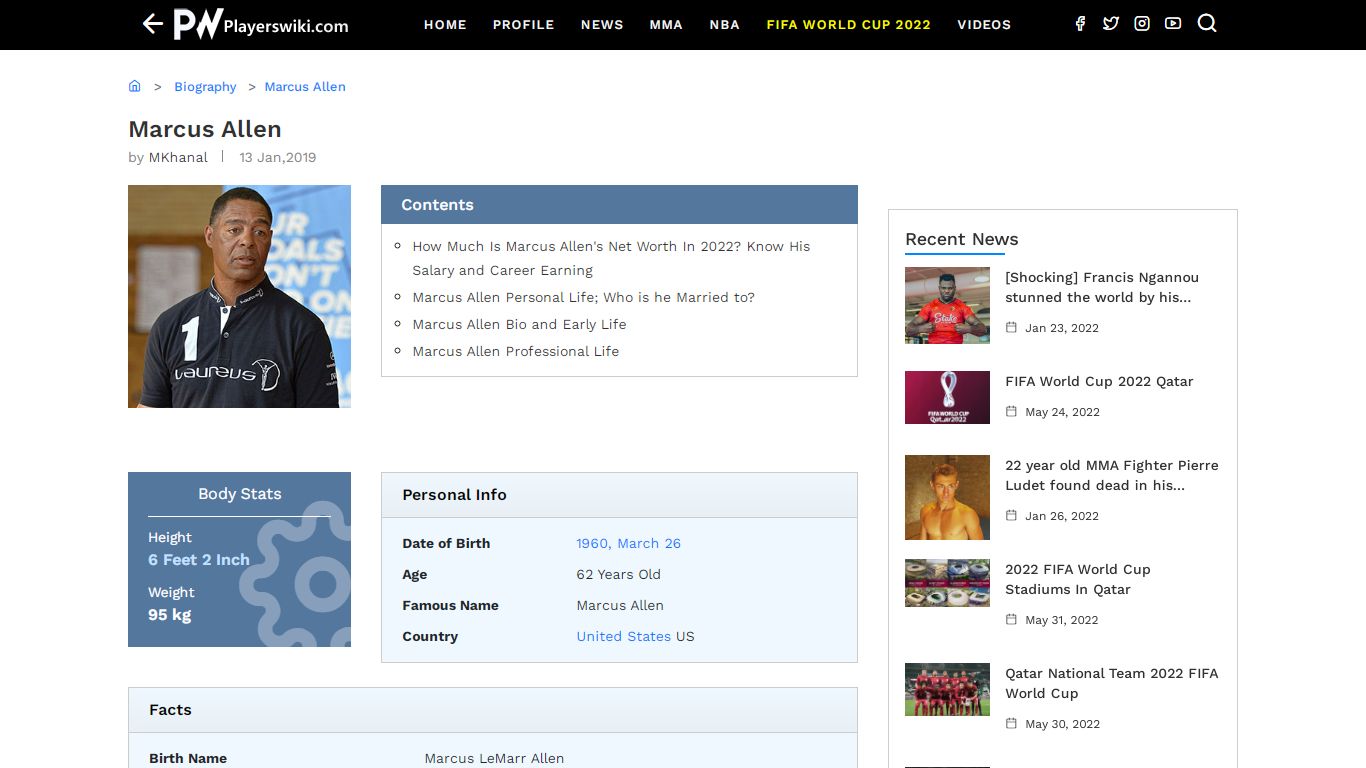Jump to Marcus Allen's Net Worth section
This screenshot has width=1366, height=768.
[611, 258]
